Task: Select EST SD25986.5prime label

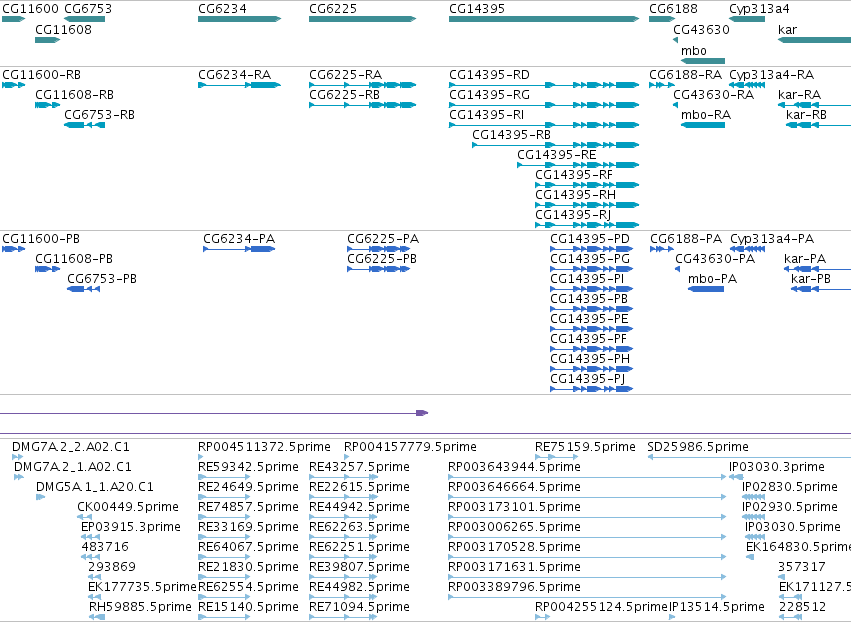Action: [x=698, y=447]
